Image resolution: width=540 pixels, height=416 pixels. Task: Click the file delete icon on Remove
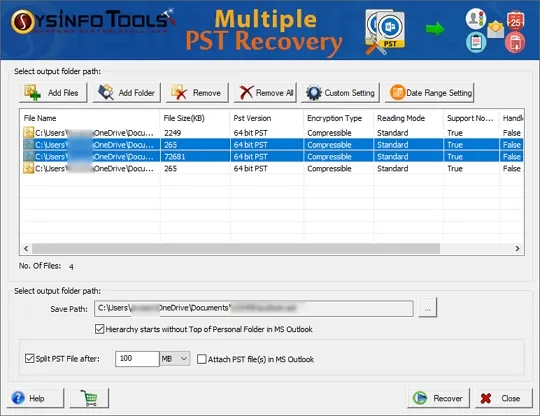tap(179, 93)
